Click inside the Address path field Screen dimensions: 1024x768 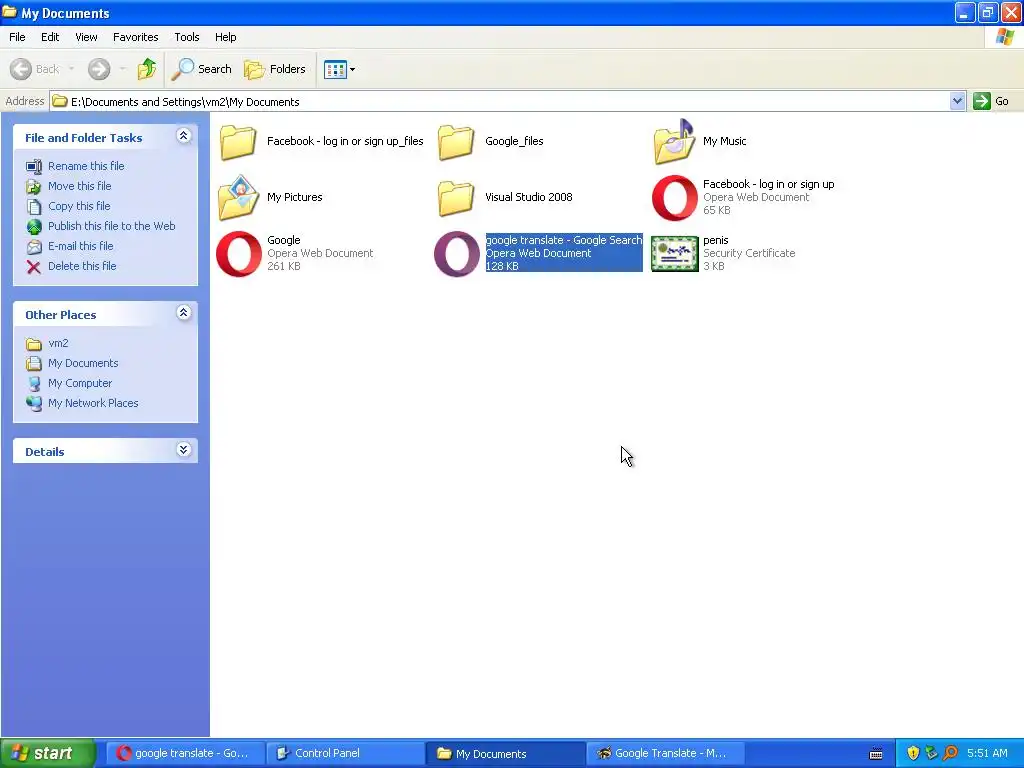click(x=500, y=101)
